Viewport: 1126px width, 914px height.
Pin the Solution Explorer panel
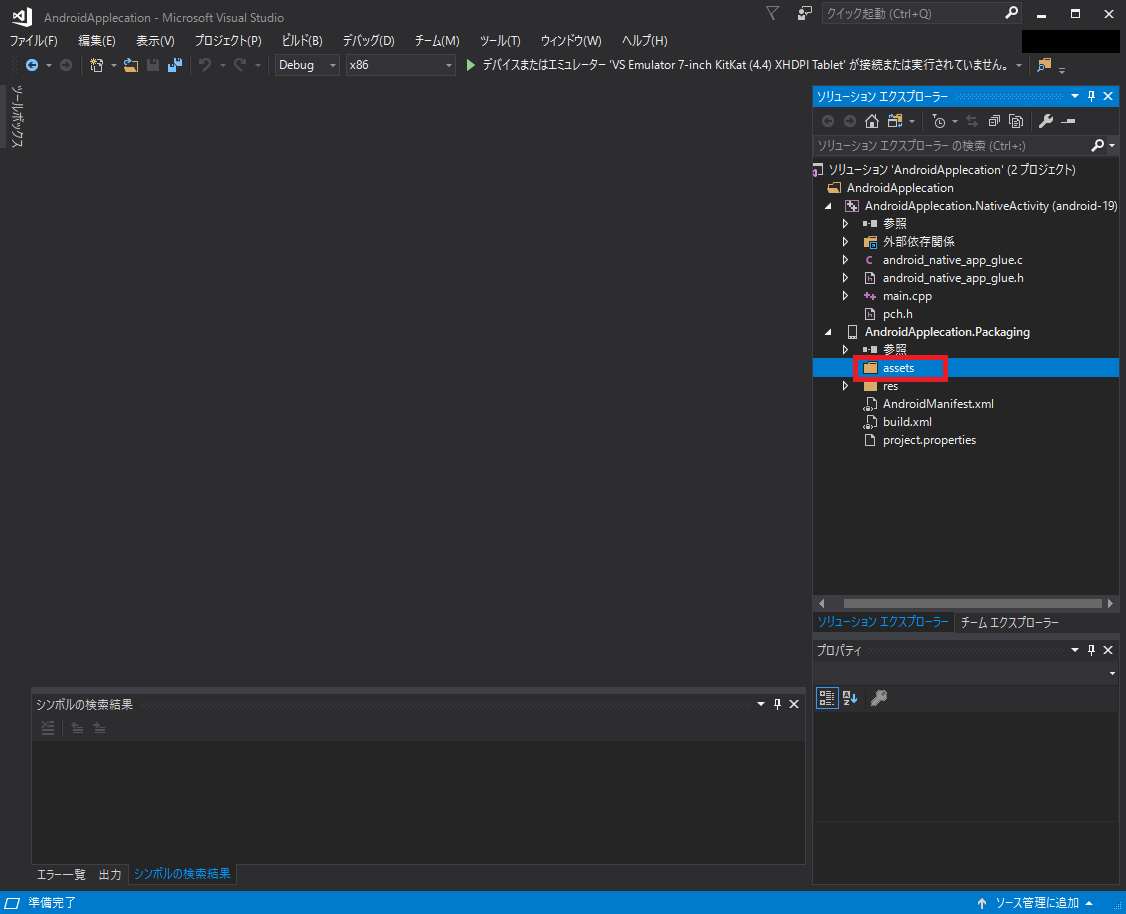click(x=1092, y=96)
